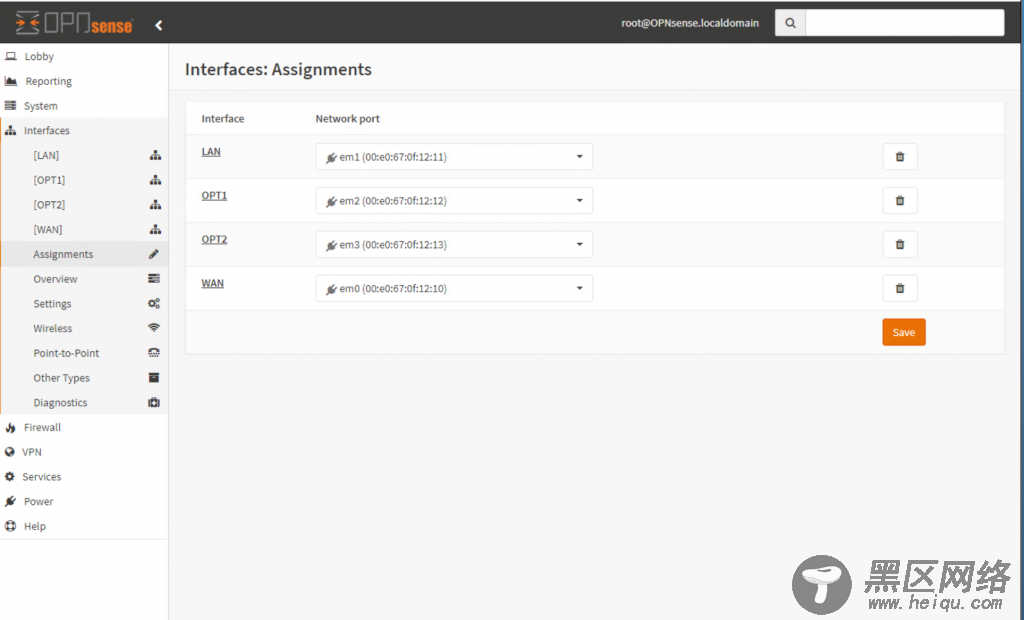Open the LAN interface link
Image resolution: width=1024 pixels, height=620 pixels.
click(211, 152)
